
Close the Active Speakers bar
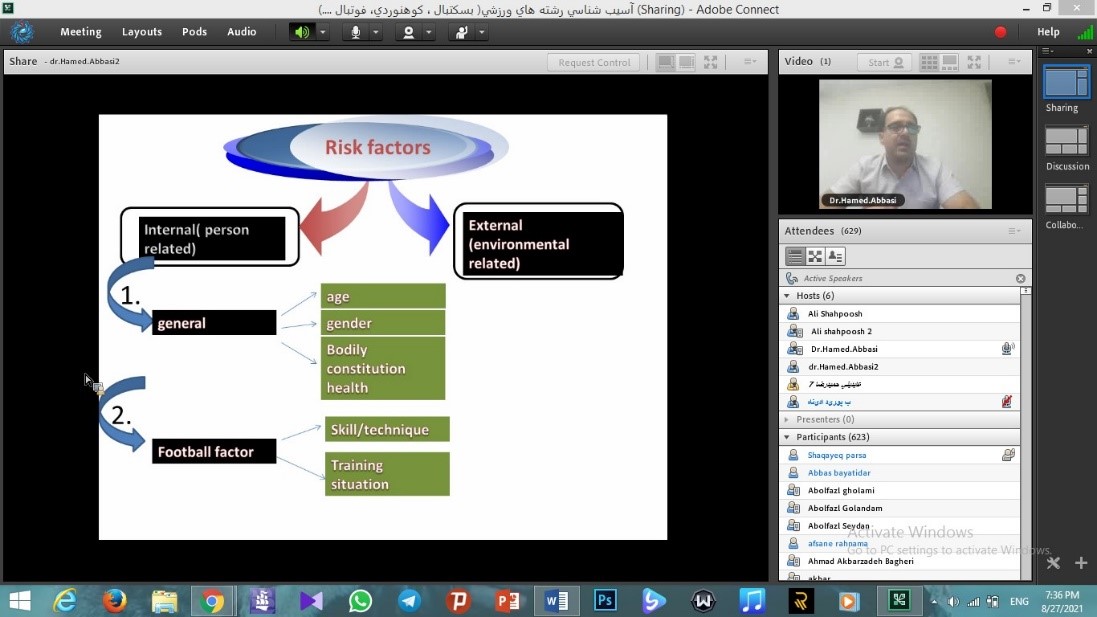[1020, 279]
